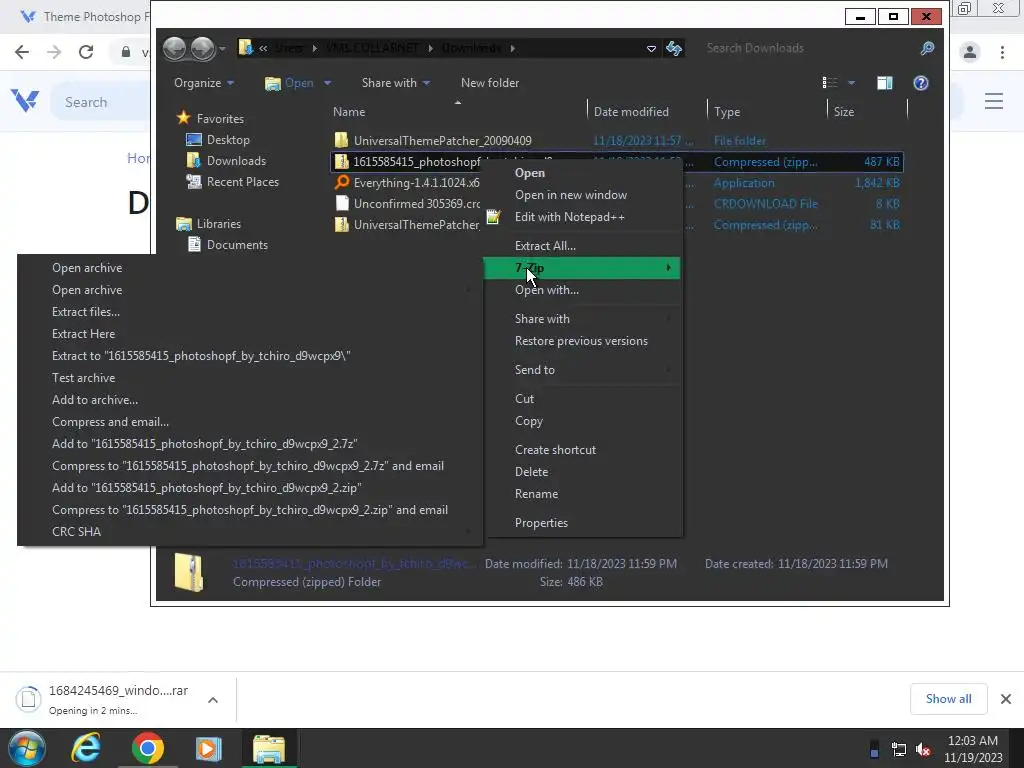Viewport: 1024px width, 768px height.
Task: Click the Favorites star heading
Action: 219,119
